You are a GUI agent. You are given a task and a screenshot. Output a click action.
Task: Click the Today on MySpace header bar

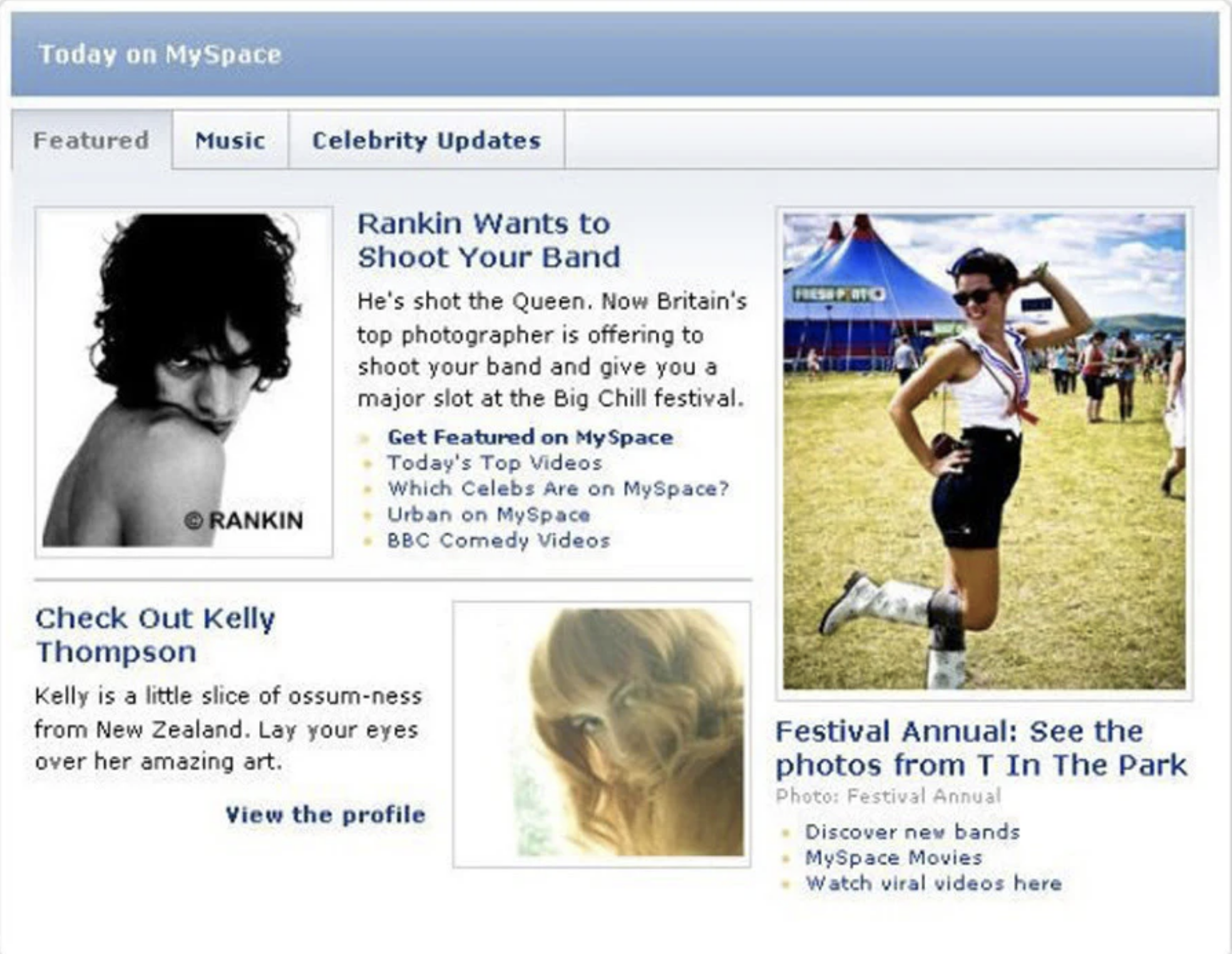pyautogui.click(x=615, y=54)
